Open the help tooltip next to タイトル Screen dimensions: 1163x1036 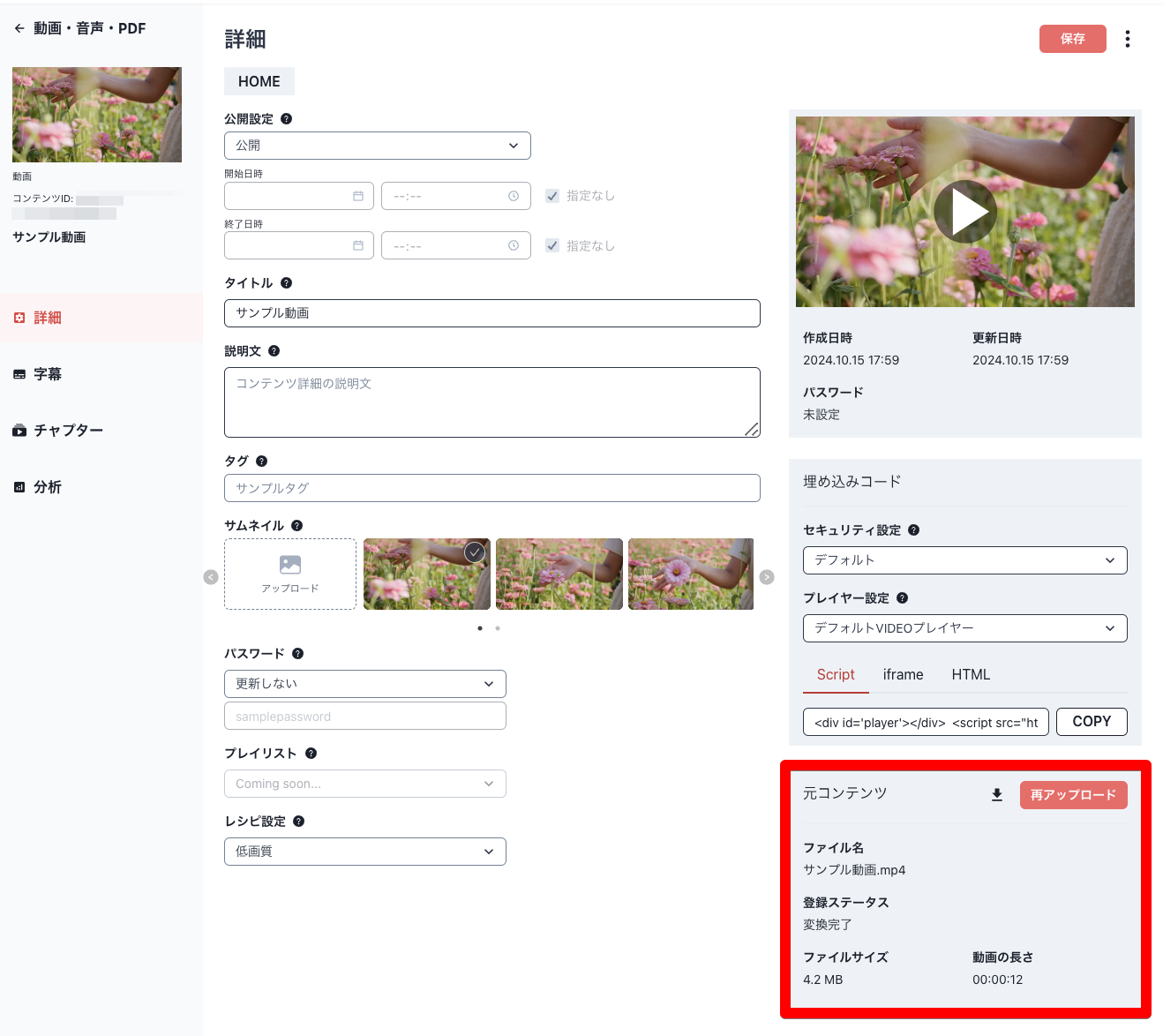[285, 282]
